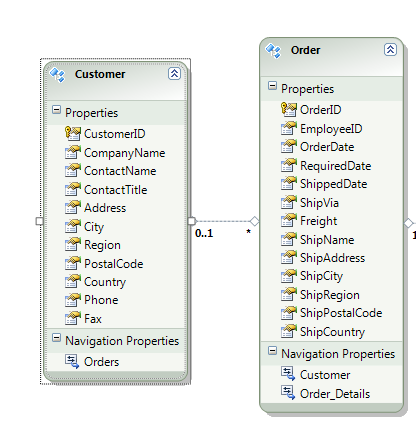Click the Customer entity's left resize handle

tap(39, 221)
